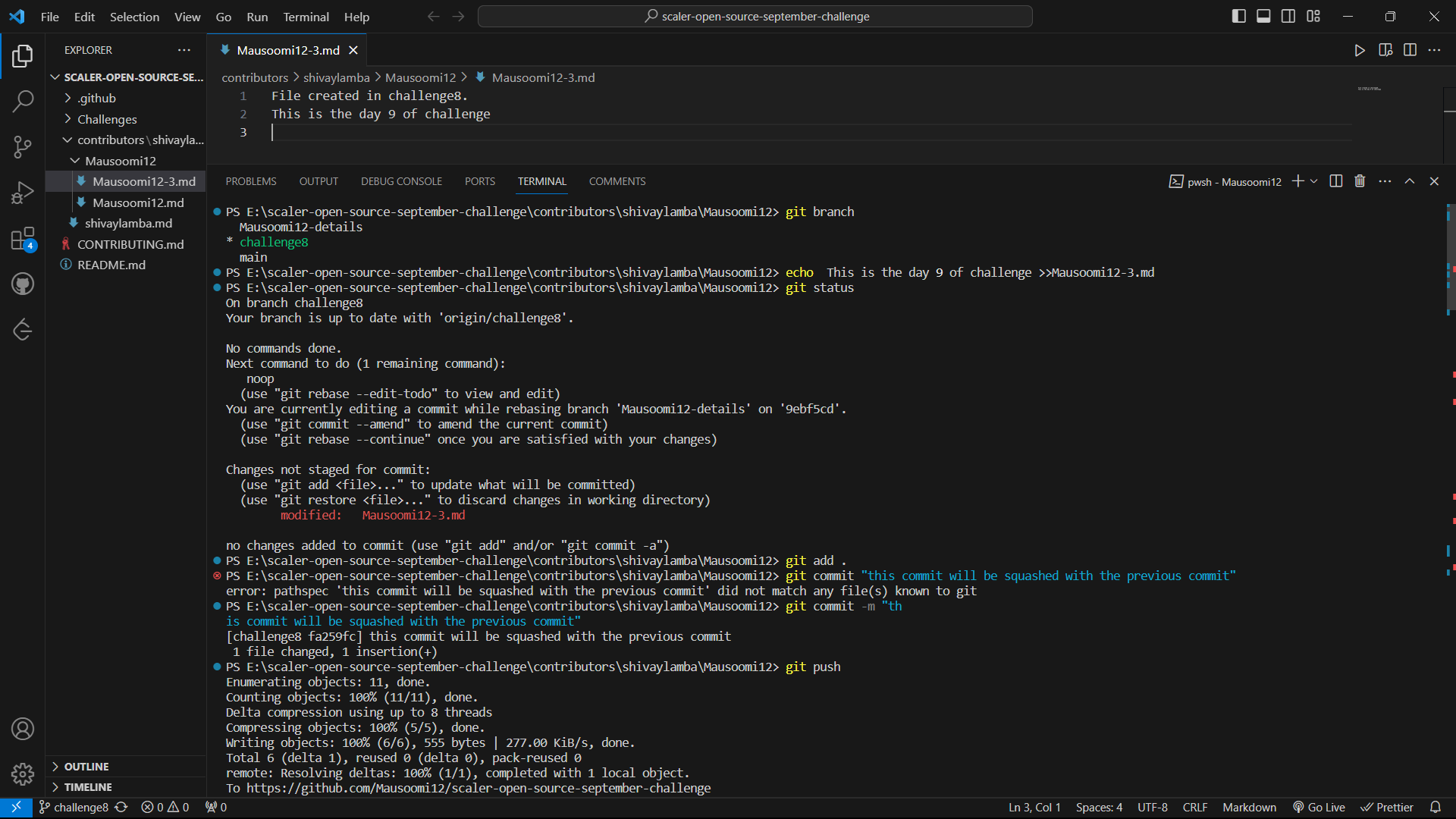The image size is (1456, 819).
Task: Open Markdown preview to the side
Action: pyautogui.click(x=1385, y=50)
